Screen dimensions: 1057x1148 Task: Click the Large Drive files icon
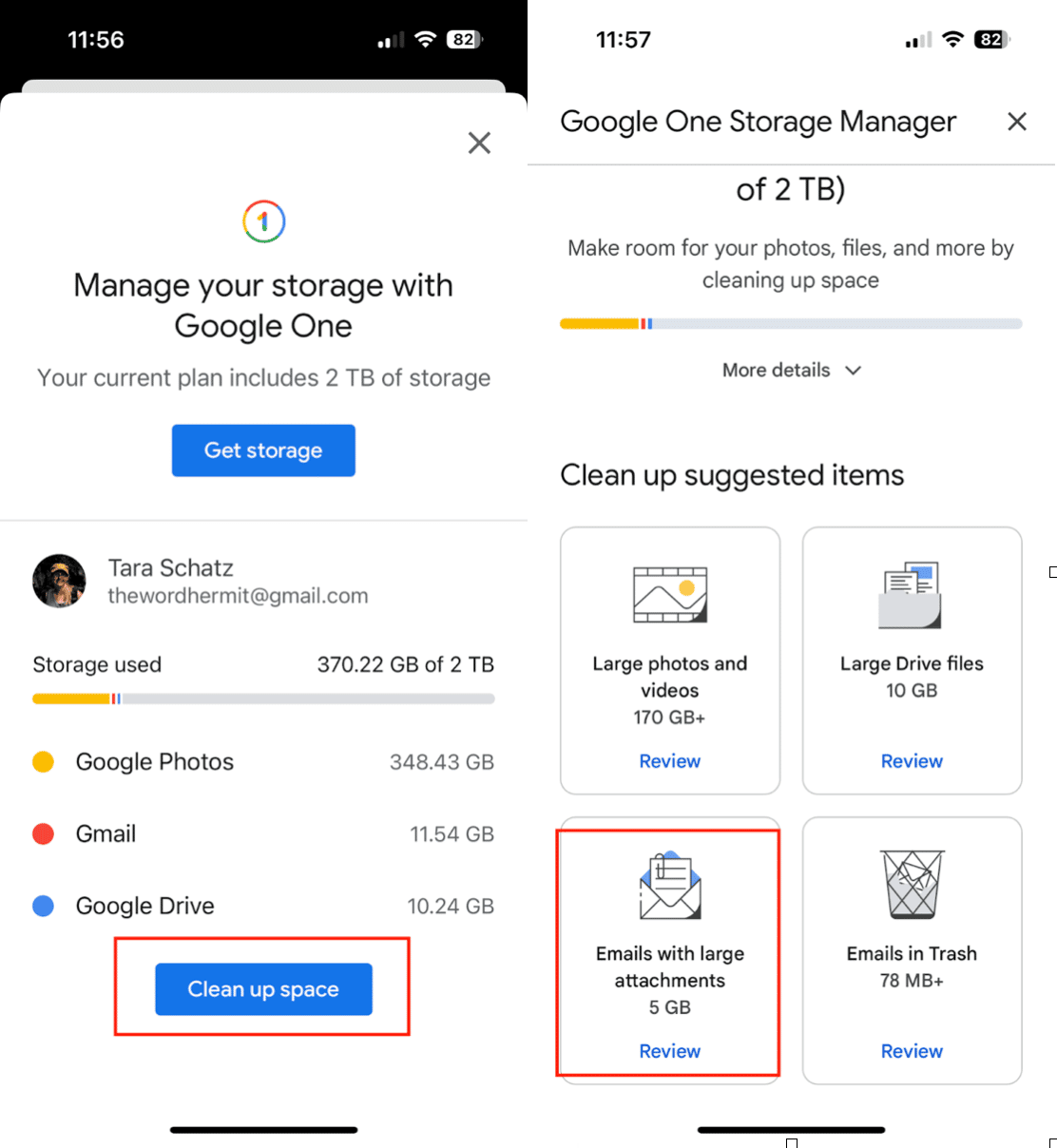point(911,595)
